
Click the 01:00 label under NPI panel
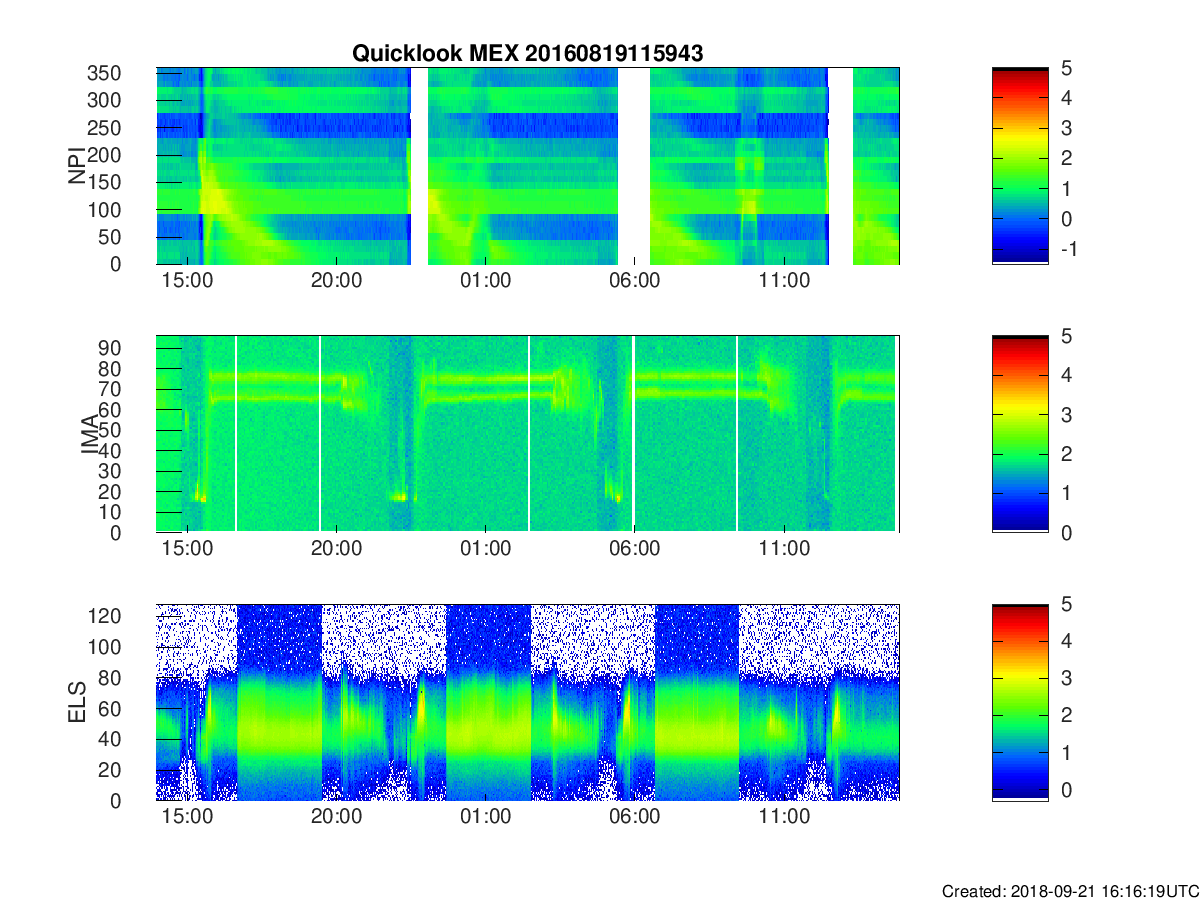pyautogui.click(x=485, y=281)
